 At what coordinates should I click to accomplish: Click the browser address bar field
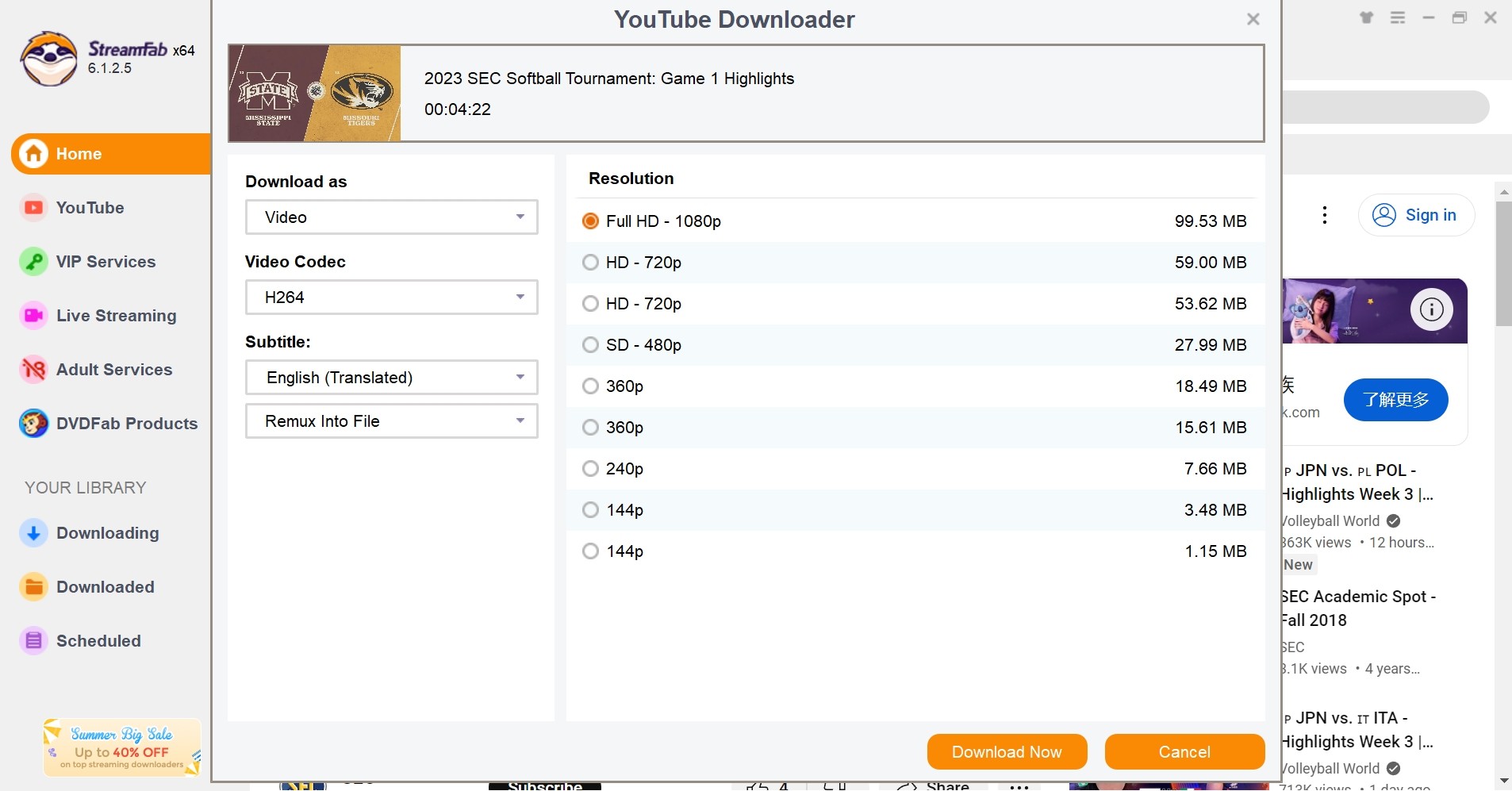1385,107
